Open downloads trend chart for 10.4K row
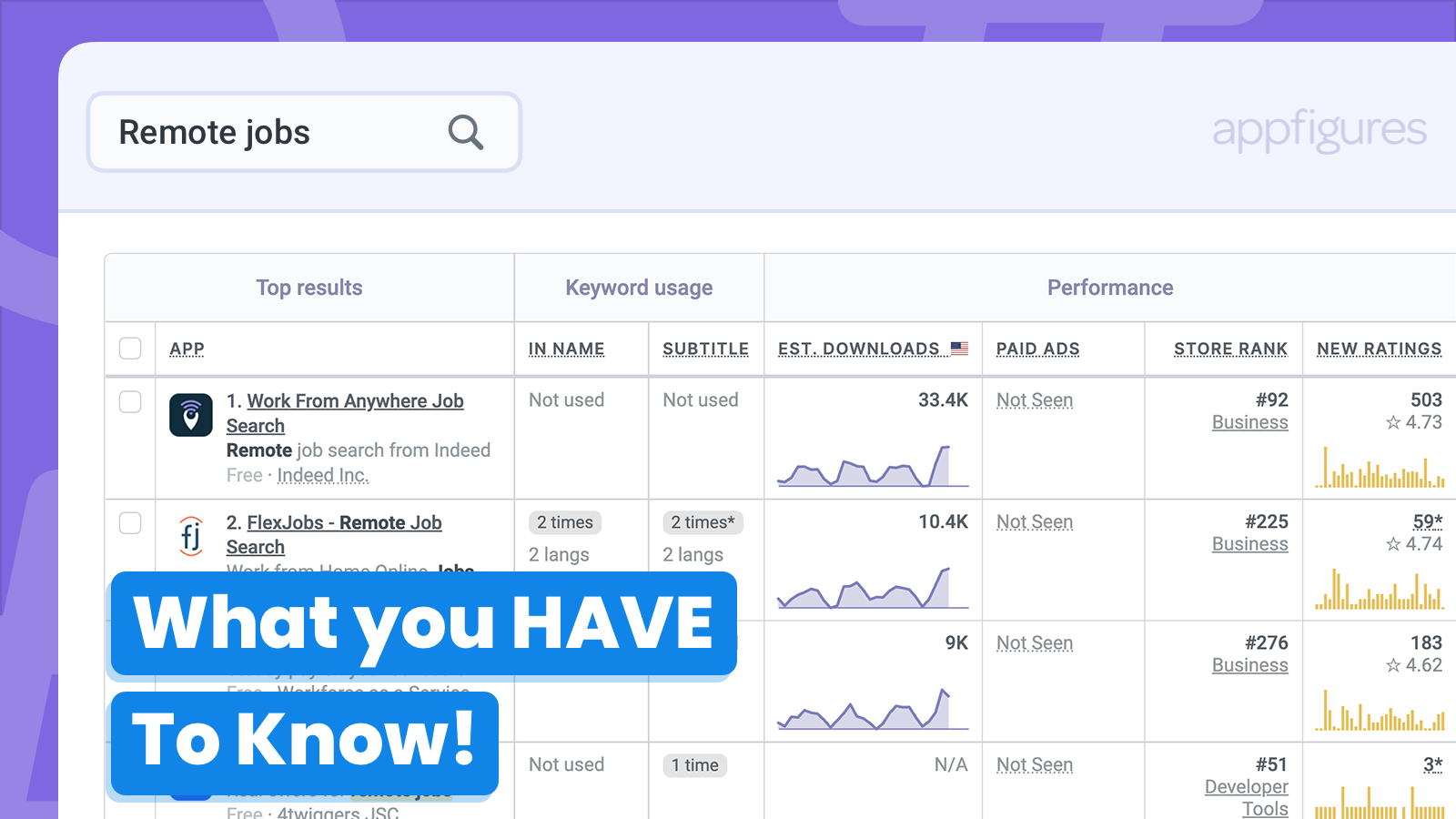 coord(873,587)
